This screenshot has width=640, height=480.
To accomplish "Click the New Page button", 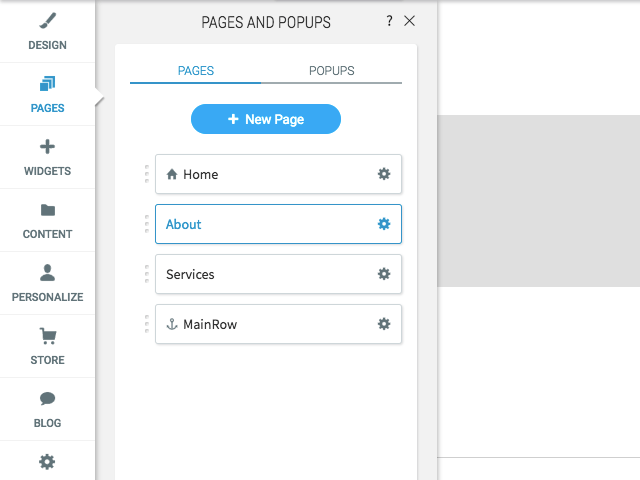I will (x=266, y=119).
